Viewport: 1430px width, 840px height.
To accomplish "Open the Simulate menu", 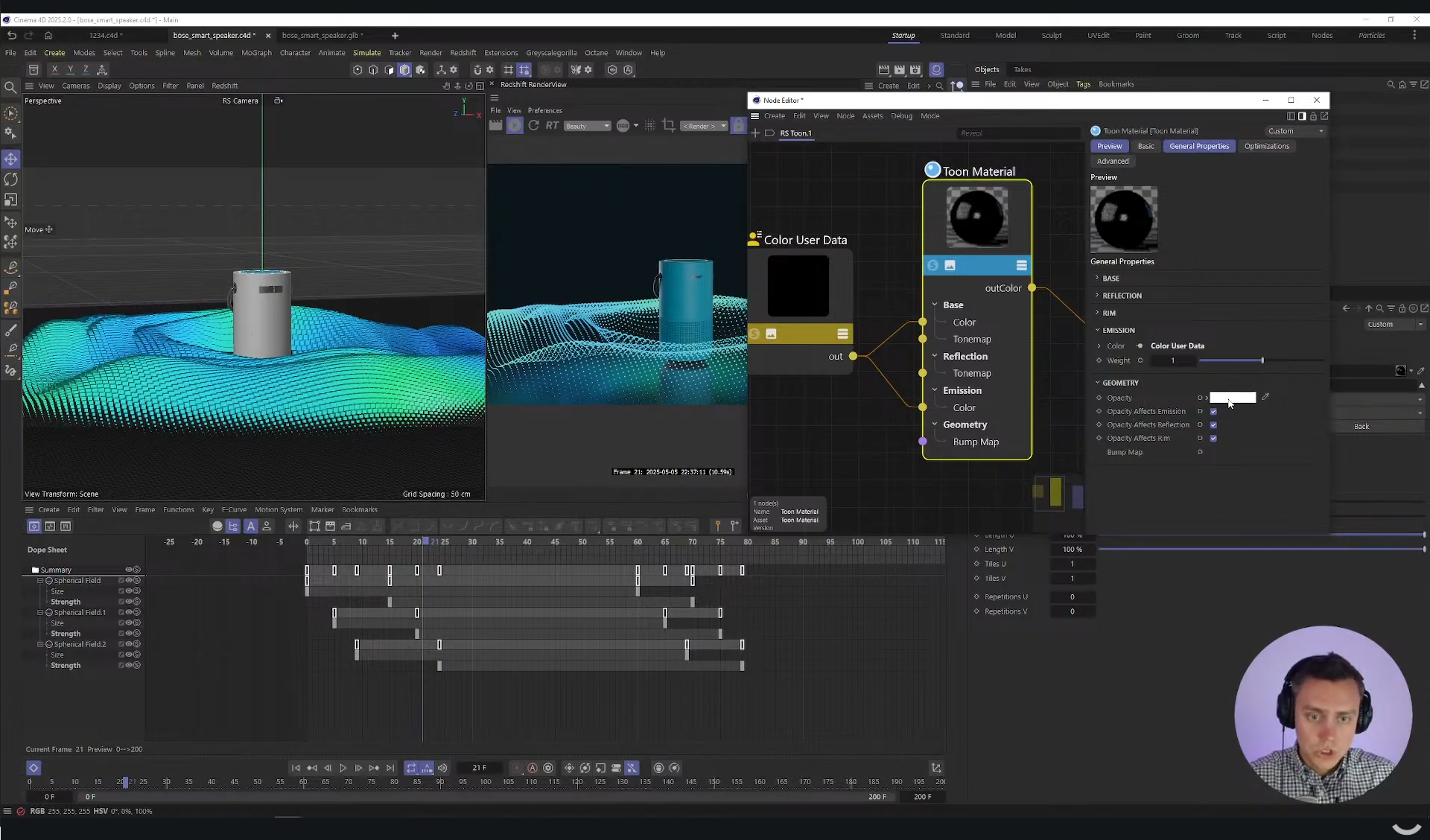I will pos(366,53).
